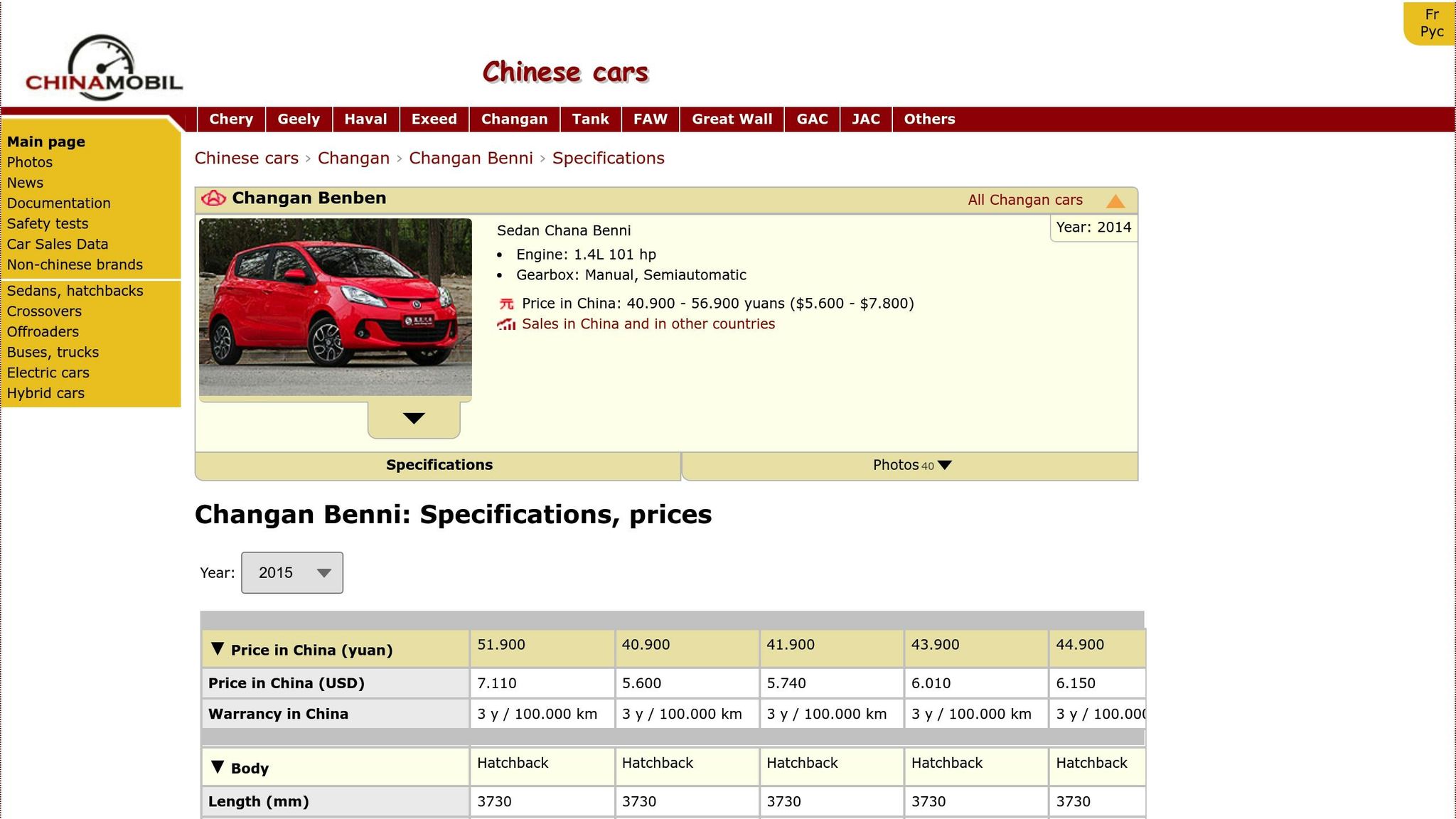This screenshot has height=819, width=1456.
Task: Switch language to Fr
Action: [1432, 14]
